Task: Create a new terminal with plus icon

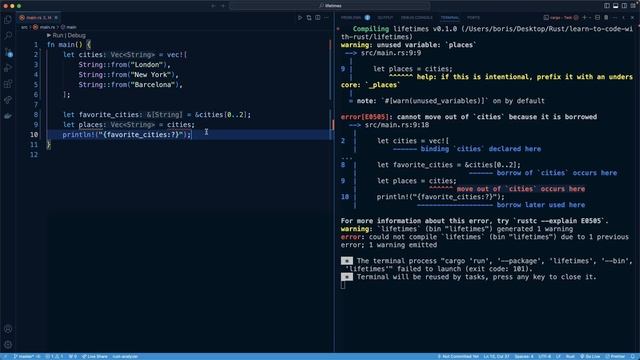Action: coord(584,18)
